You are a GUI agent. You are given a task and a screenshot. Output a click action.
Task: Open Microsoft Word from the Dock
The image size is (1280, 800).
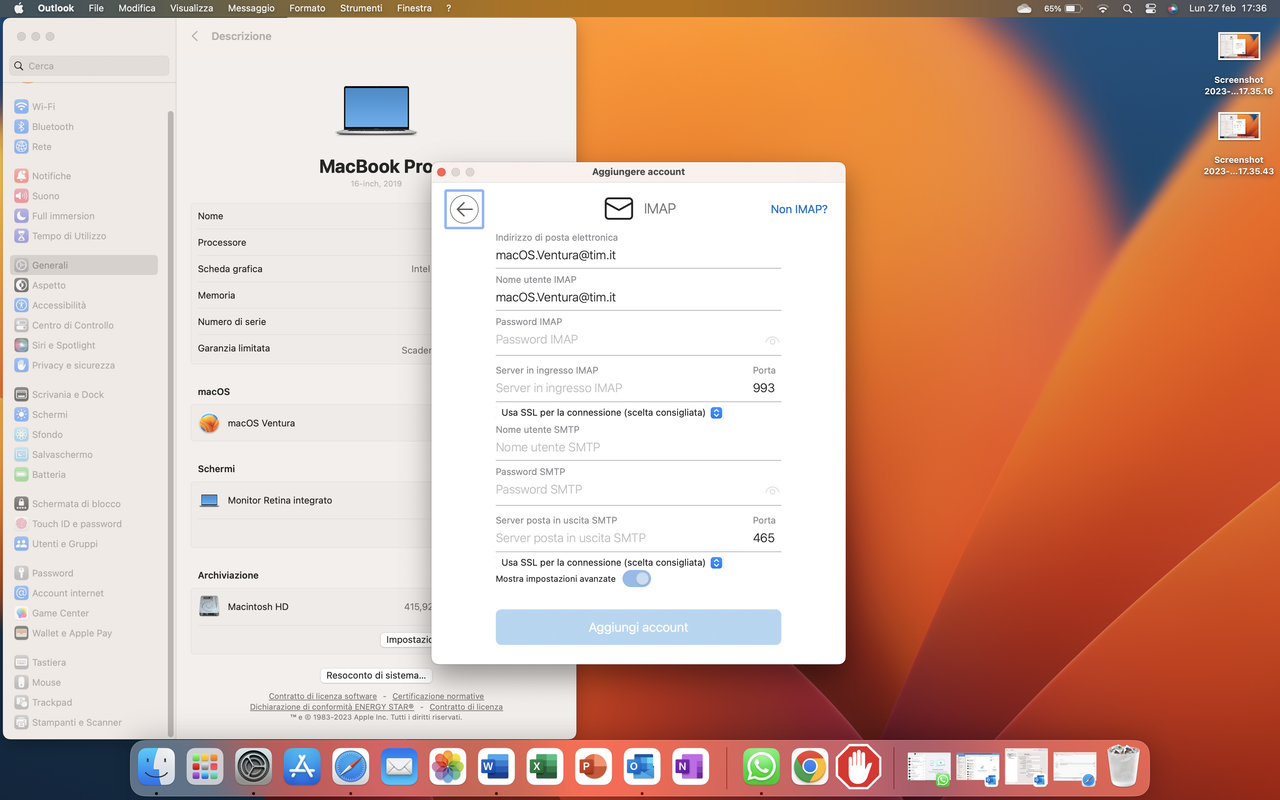point(497,767)
